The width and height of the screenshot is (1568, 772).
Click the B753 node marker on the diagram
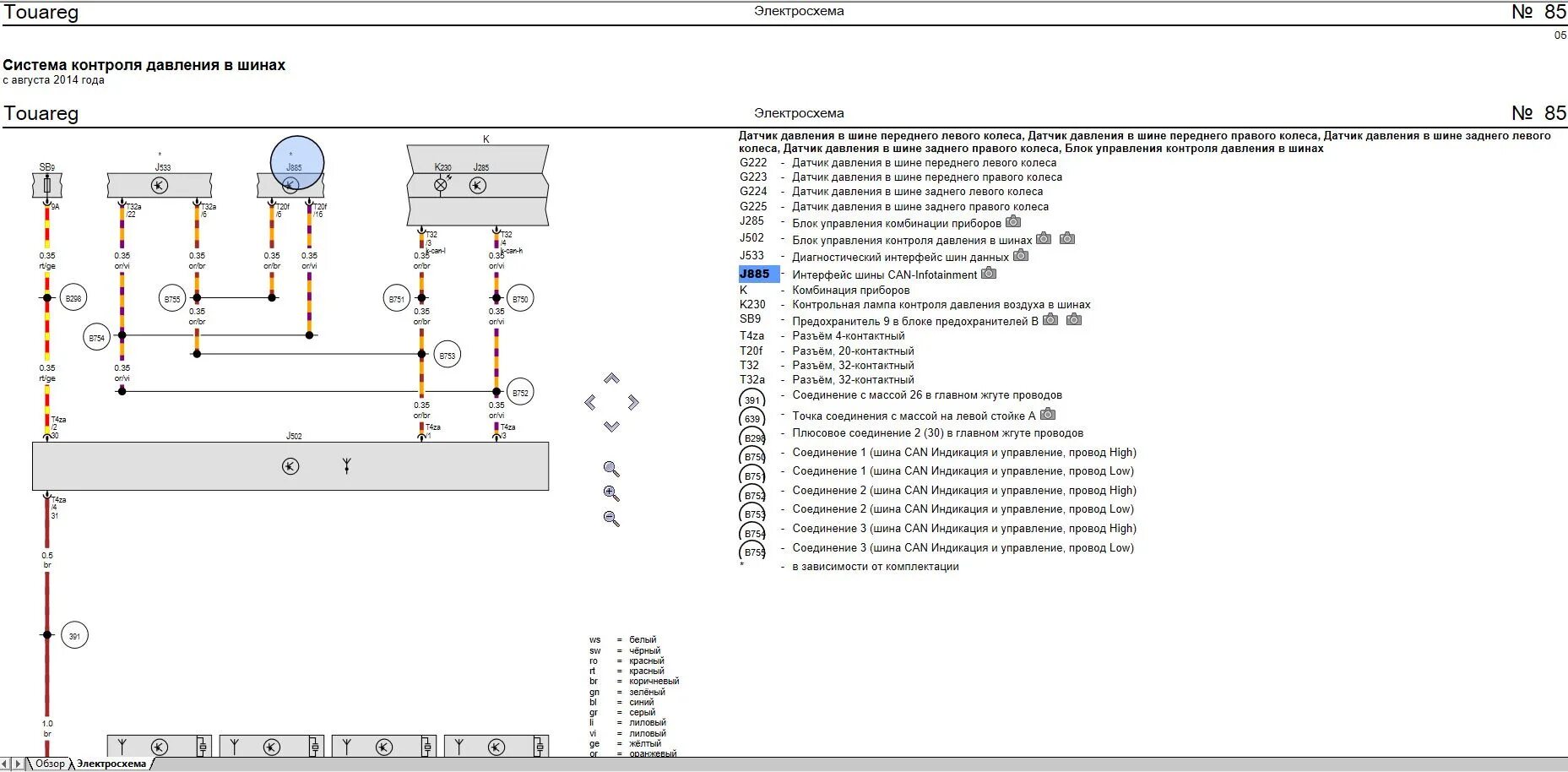(x=448, y=356)
